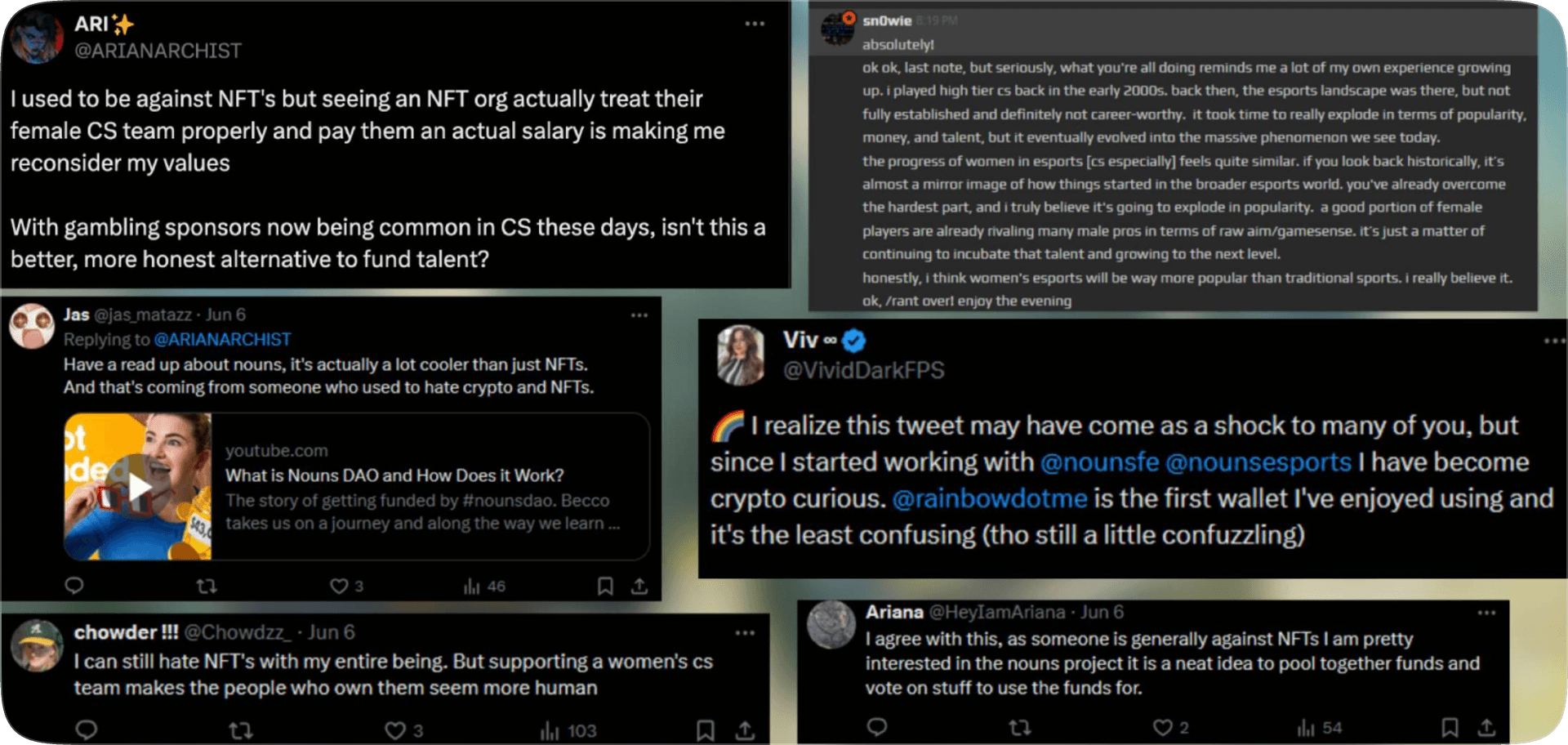Image resolution: width=1568 pixels, height=745 pixels.
Task: Repost the Jas reply tweet
Action: tap(207, 586)
